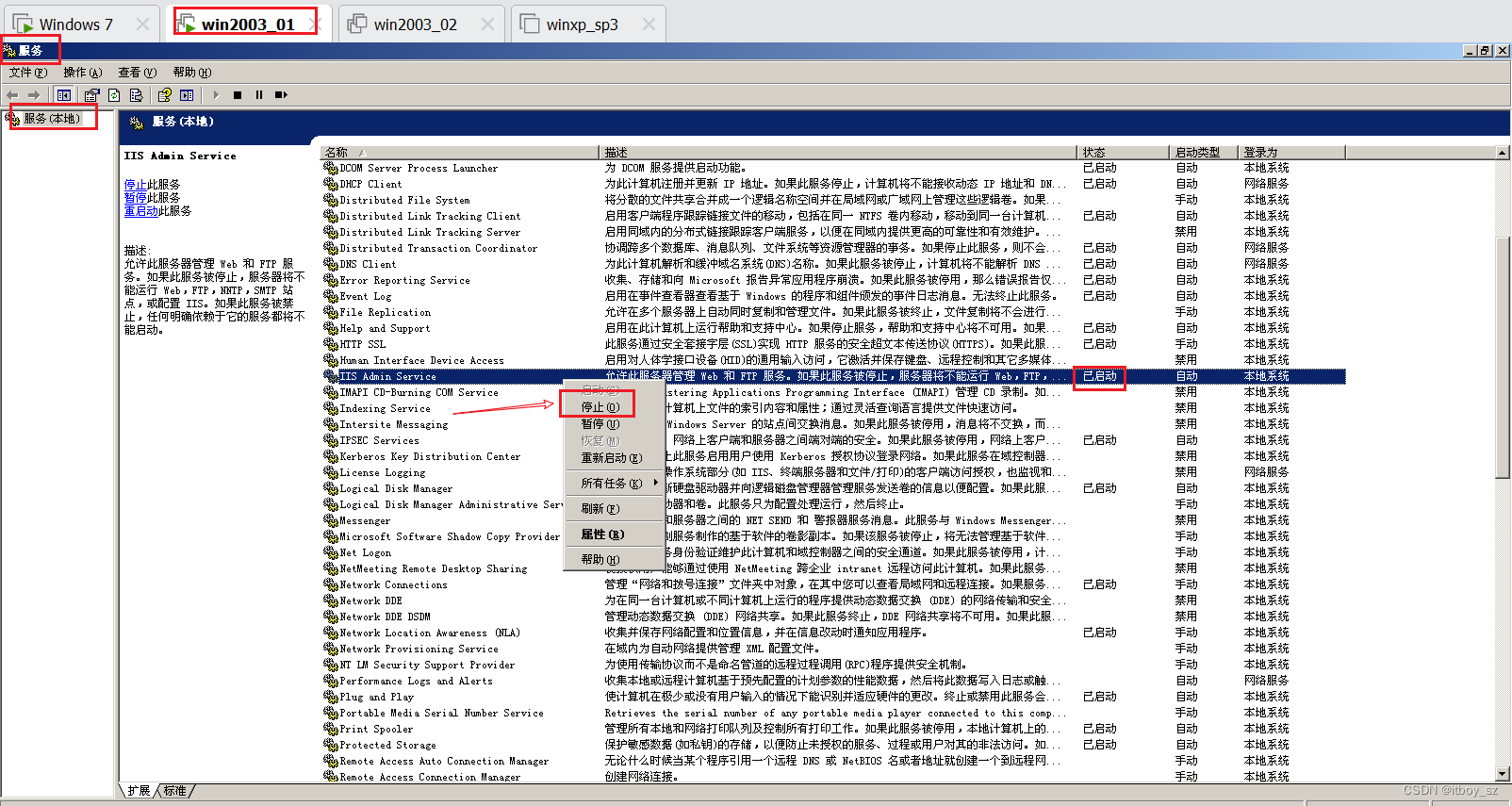The width and height of the screenshot is (1512, 806).
Task: Click the Stop Service square icon
Action: [238, 95]
